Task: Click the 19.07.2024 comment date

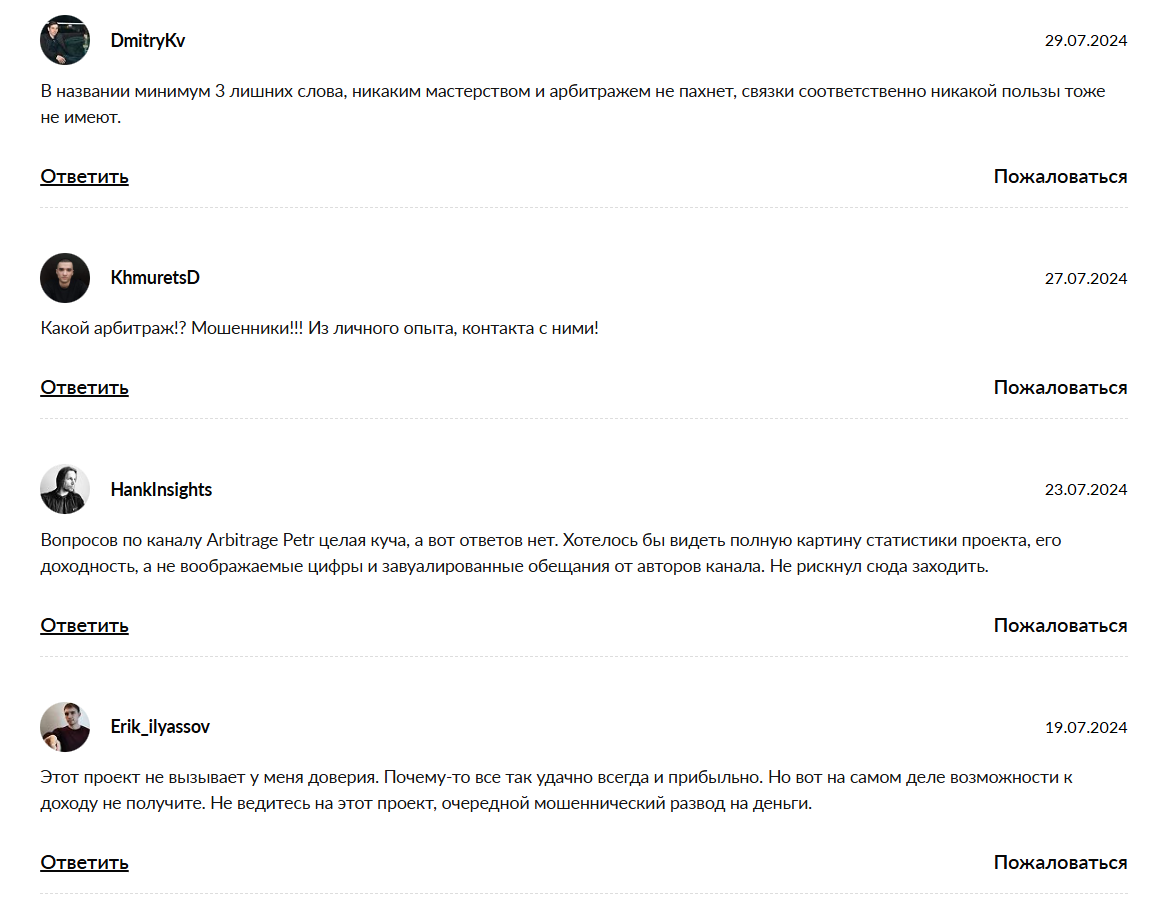Action: pyautogui.click(x=1085, y=728)
